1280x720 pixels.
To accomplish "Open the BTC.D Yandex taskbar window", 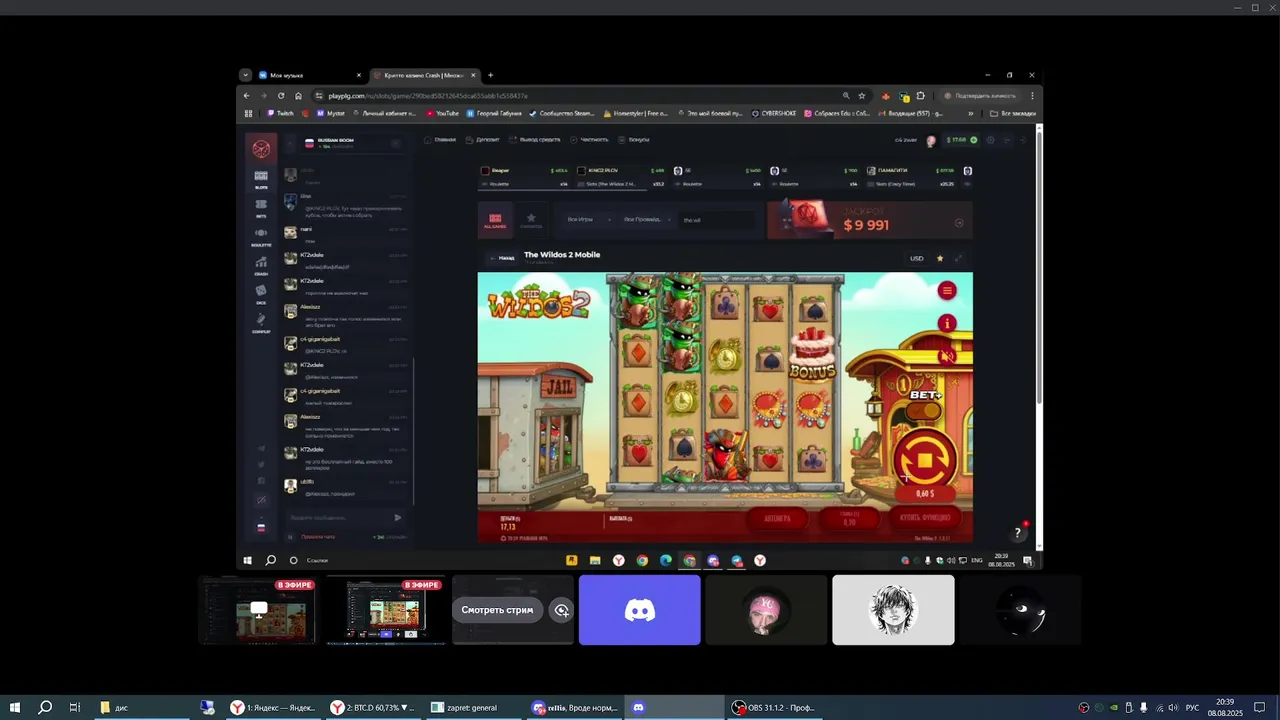I will point(374,707).
